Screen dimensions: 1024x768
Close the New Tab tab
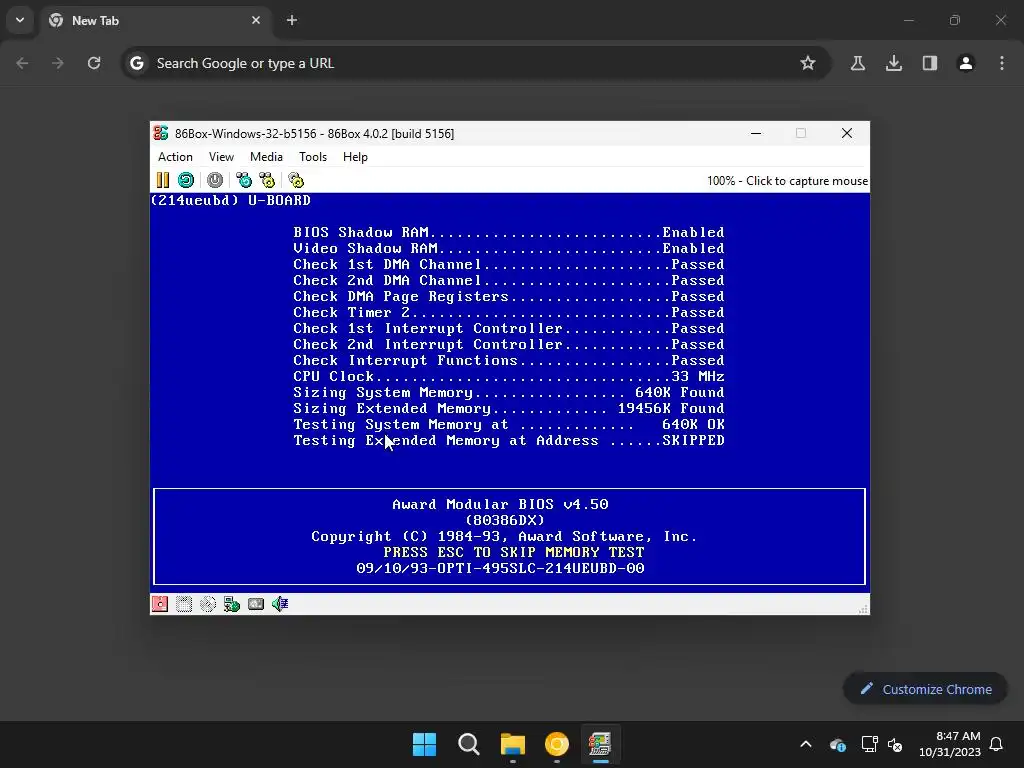coord(256,20)
